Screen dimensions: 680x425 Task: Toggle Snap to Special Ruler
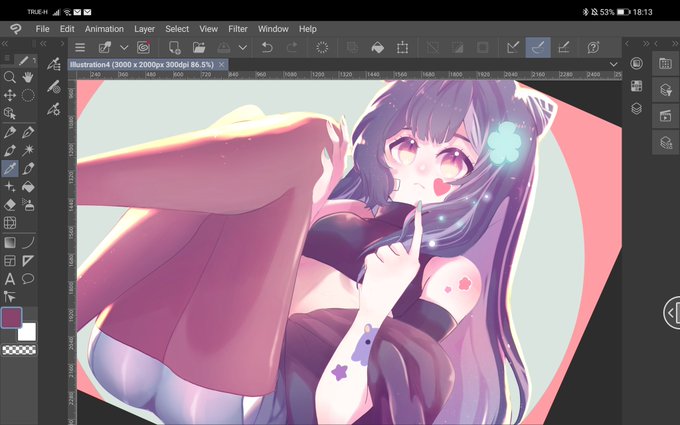[538, 47]
